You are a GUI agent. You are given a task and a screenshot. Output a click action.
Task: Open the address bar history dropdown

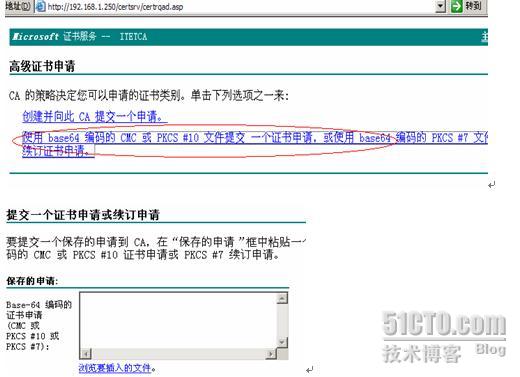point(440,6)
